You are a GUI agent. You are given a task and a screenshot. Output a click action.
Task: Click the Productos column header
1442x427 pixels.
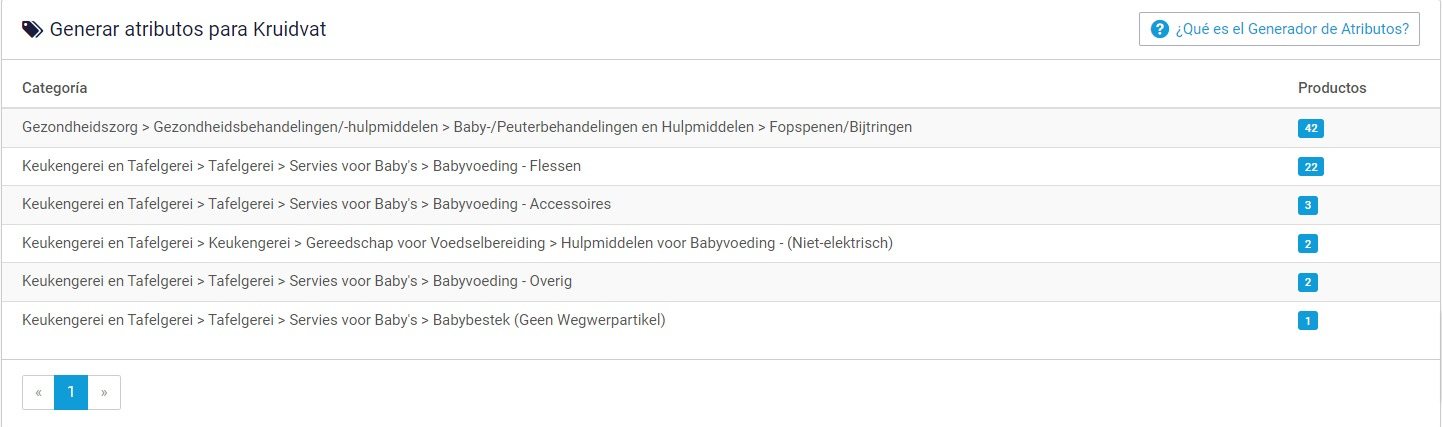1332,88
